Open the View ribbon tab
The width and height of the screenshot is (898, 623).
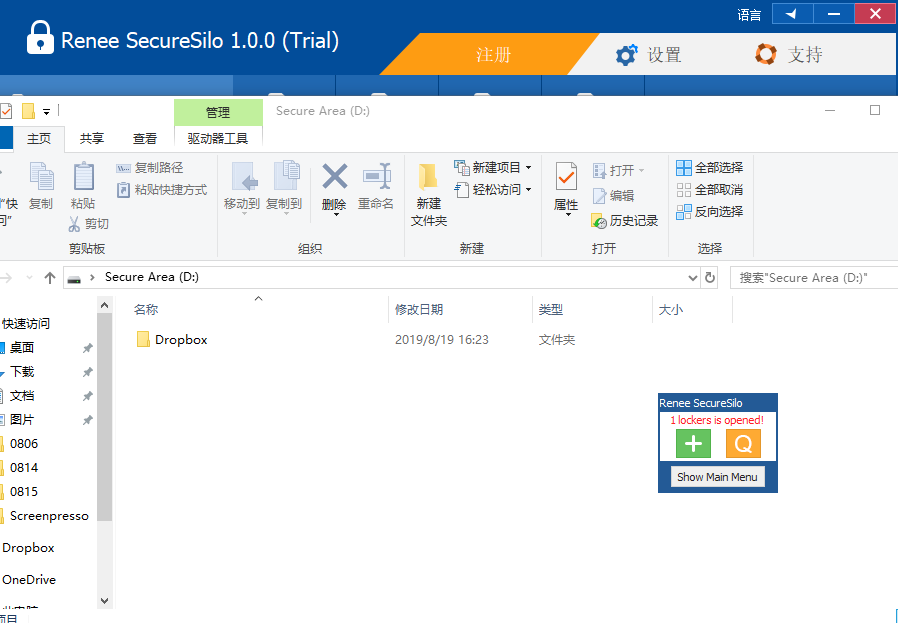pos(145,138)
